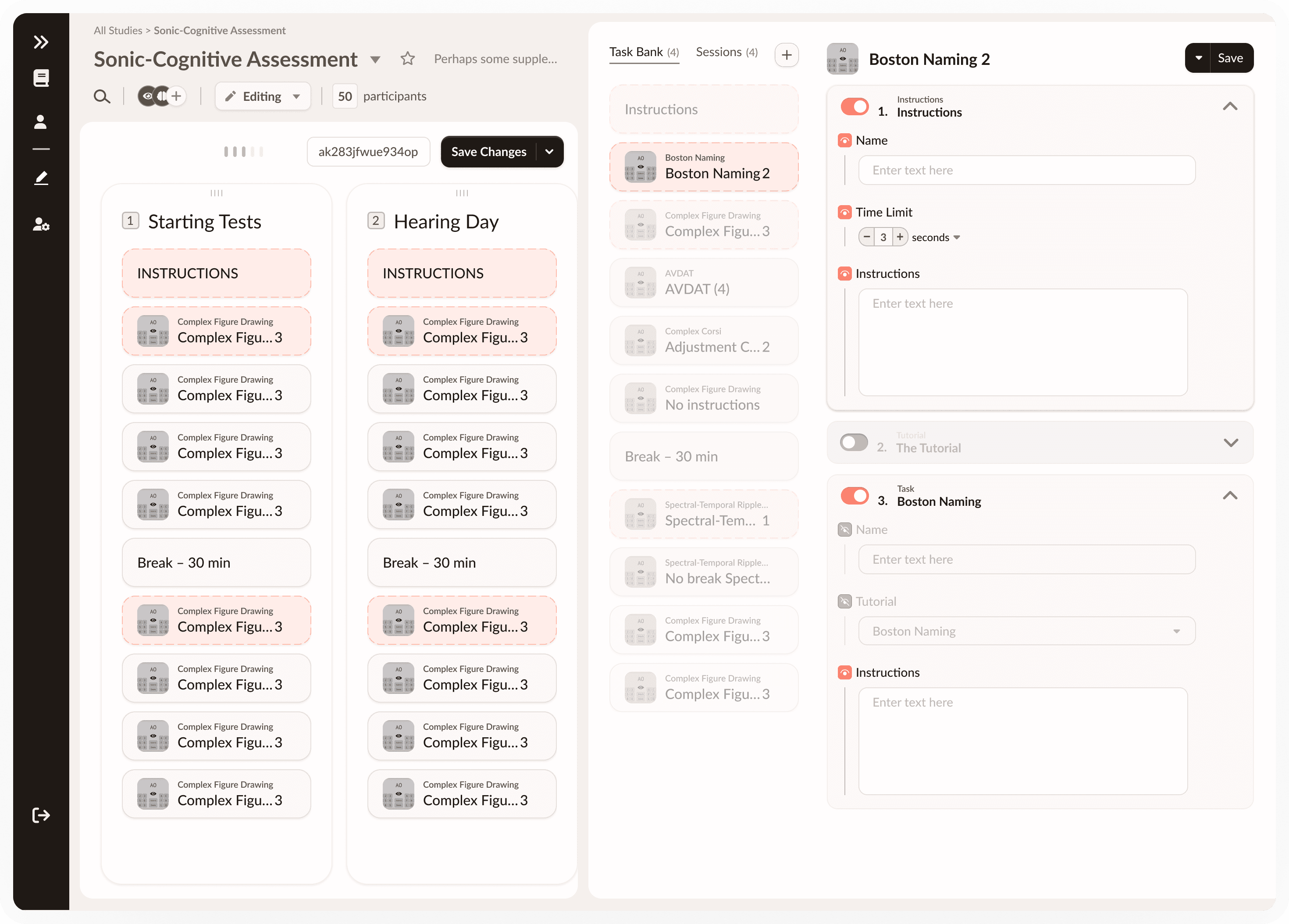Toggle visibility of Time Limit field
1289x924 pixels.
845,213
